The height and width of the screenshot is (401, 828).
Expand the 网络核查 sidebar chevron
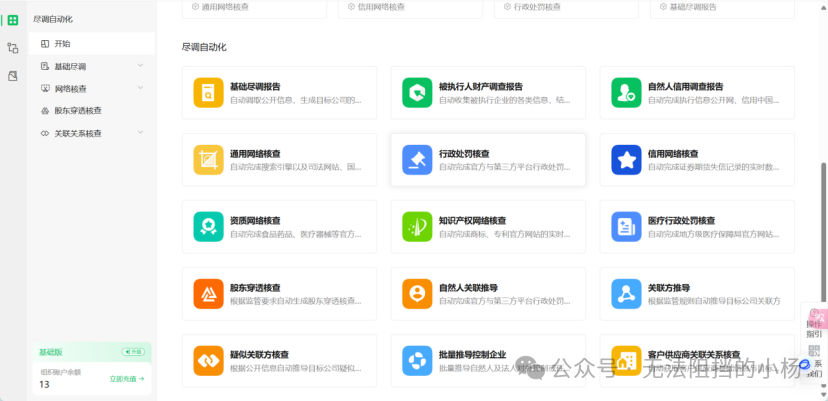click(x=140, y=88)
